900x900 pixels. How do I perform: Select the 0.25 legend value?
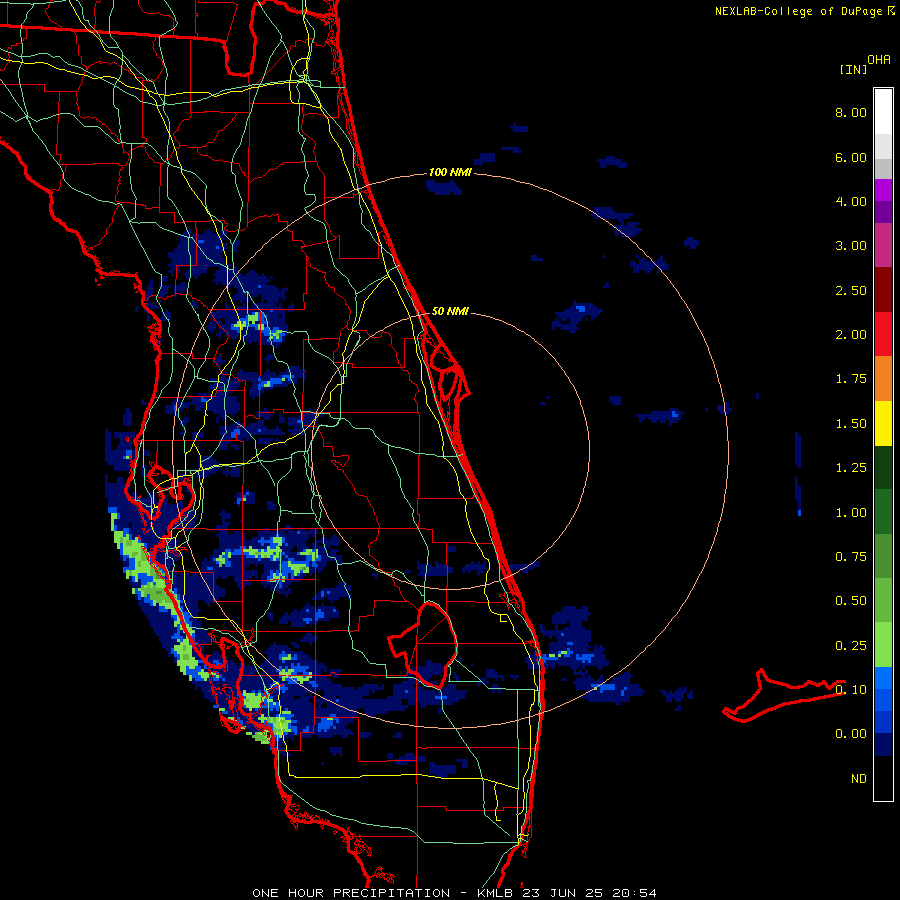851,646
